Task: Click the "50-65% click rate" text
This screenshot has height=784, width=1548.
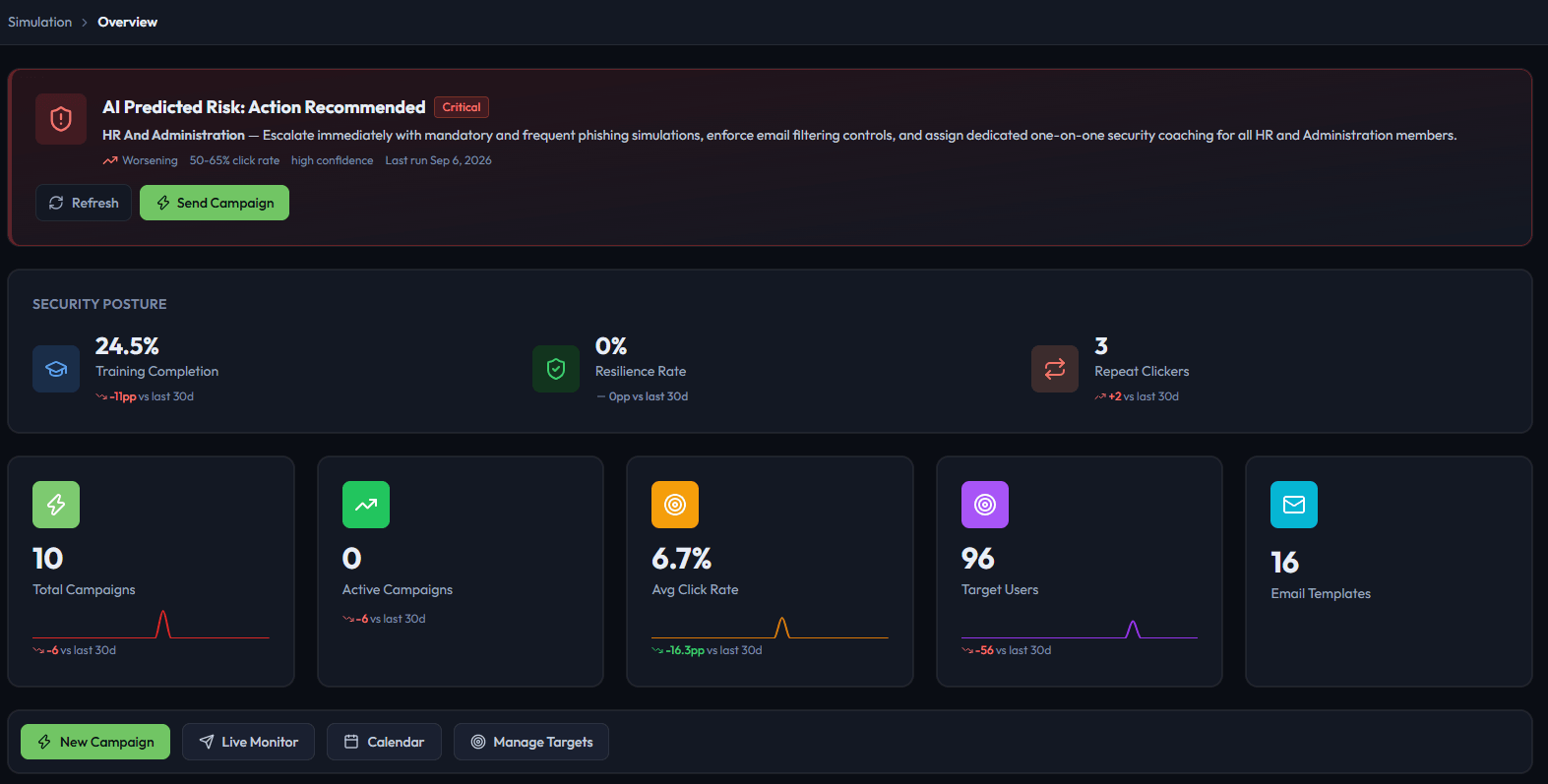Action: [234, 160]
